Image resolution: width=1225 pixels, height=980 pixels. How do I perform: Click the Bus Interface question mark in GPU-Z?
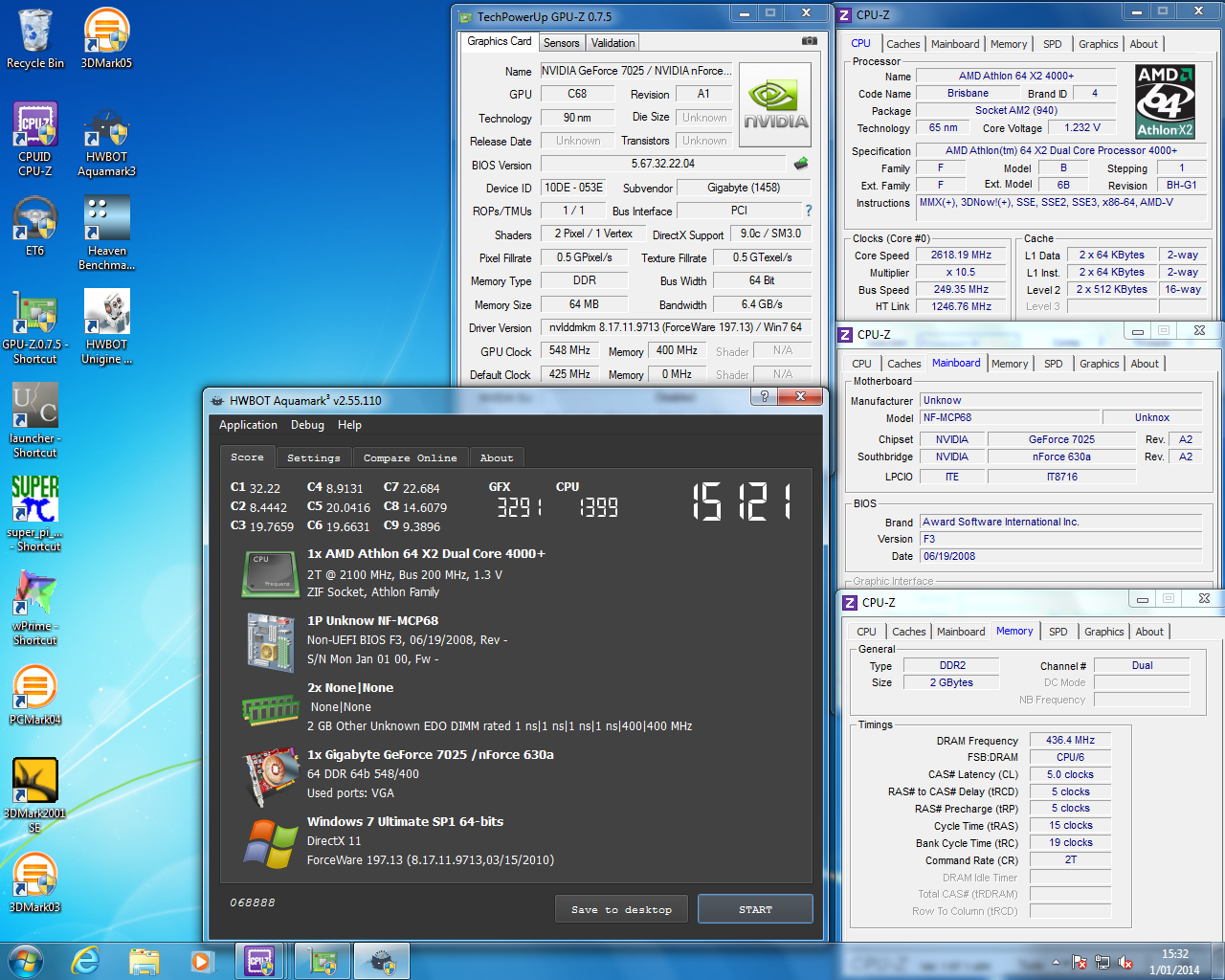coord(809,211)
